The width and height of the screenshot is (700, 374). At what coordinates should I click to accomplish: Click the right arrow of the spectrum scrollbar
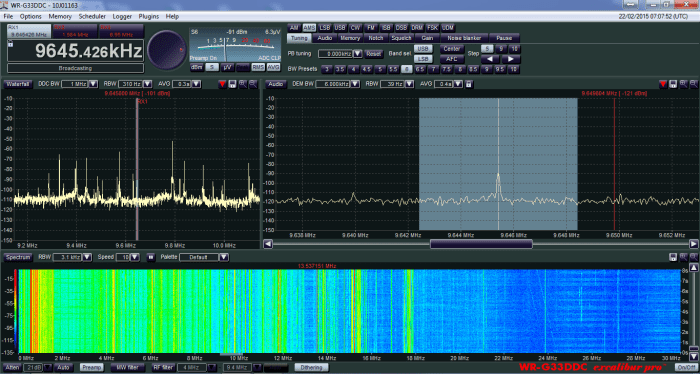pos(693,244)
